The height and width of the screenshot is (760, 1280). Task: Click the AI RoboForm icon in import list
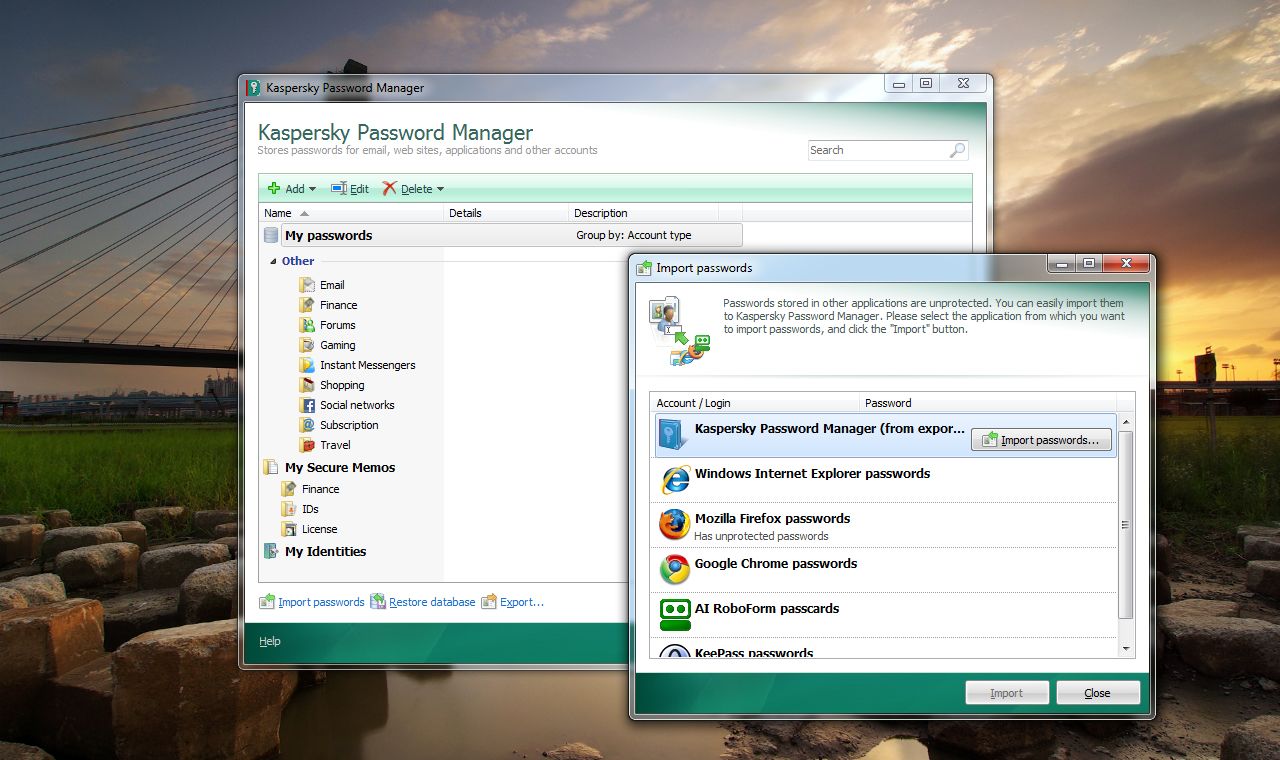pyautogui.click(x=675, y=614)
